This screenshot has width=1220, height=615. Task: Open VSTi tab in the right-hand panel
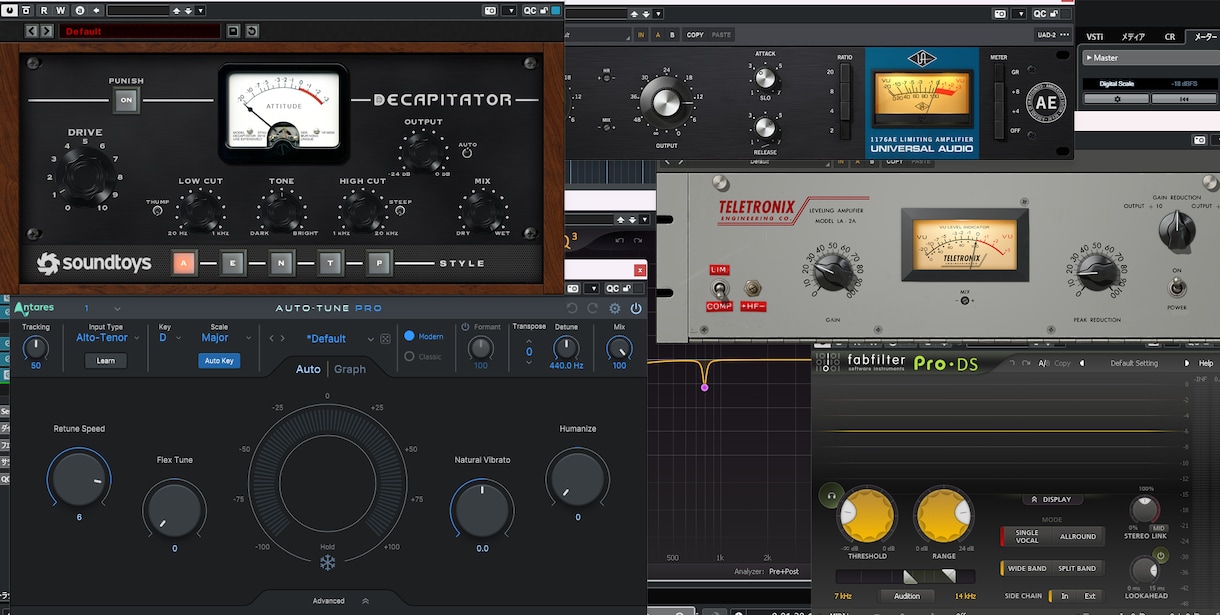tap(1096, 36)
